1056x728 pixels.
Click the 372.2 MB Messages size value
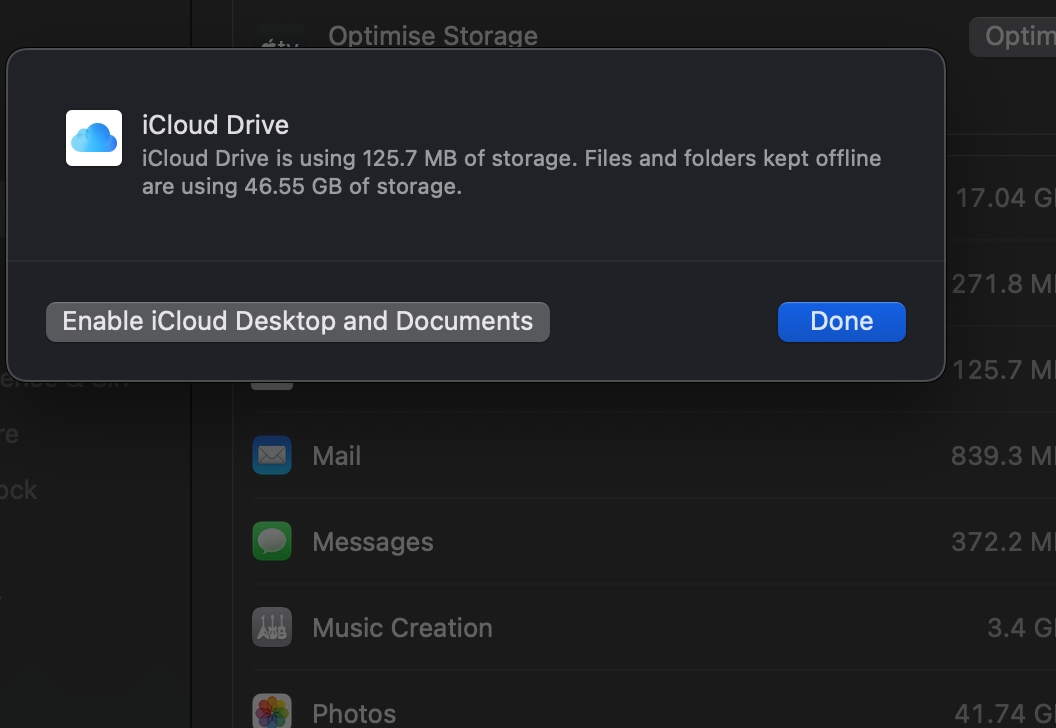(1003, 542)
